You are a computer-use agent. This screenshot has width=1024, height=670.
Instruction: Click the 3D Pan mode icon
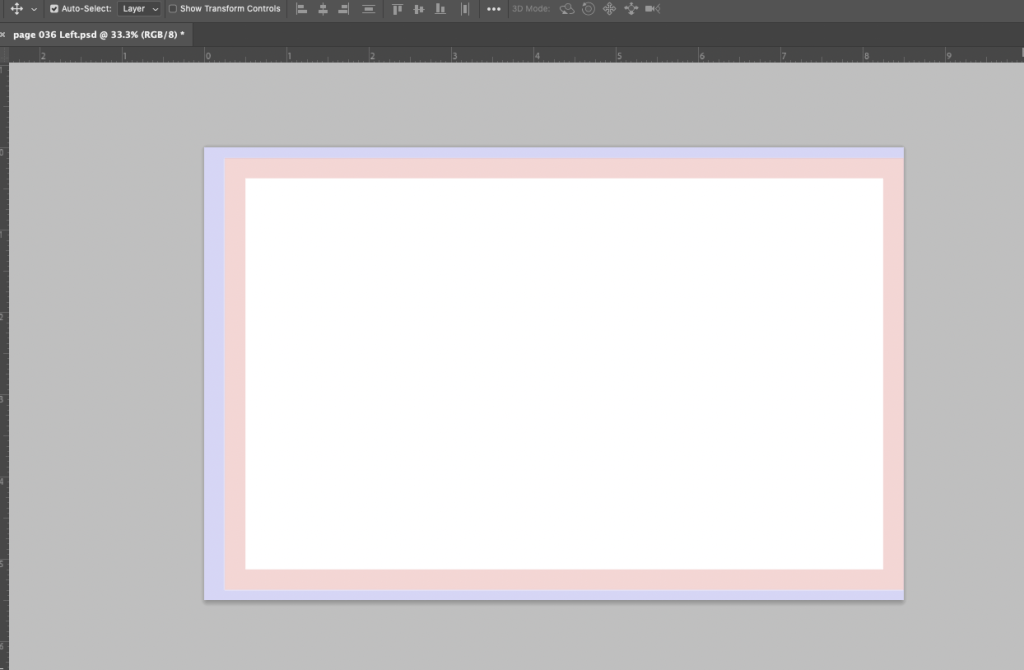pos(609,9)
